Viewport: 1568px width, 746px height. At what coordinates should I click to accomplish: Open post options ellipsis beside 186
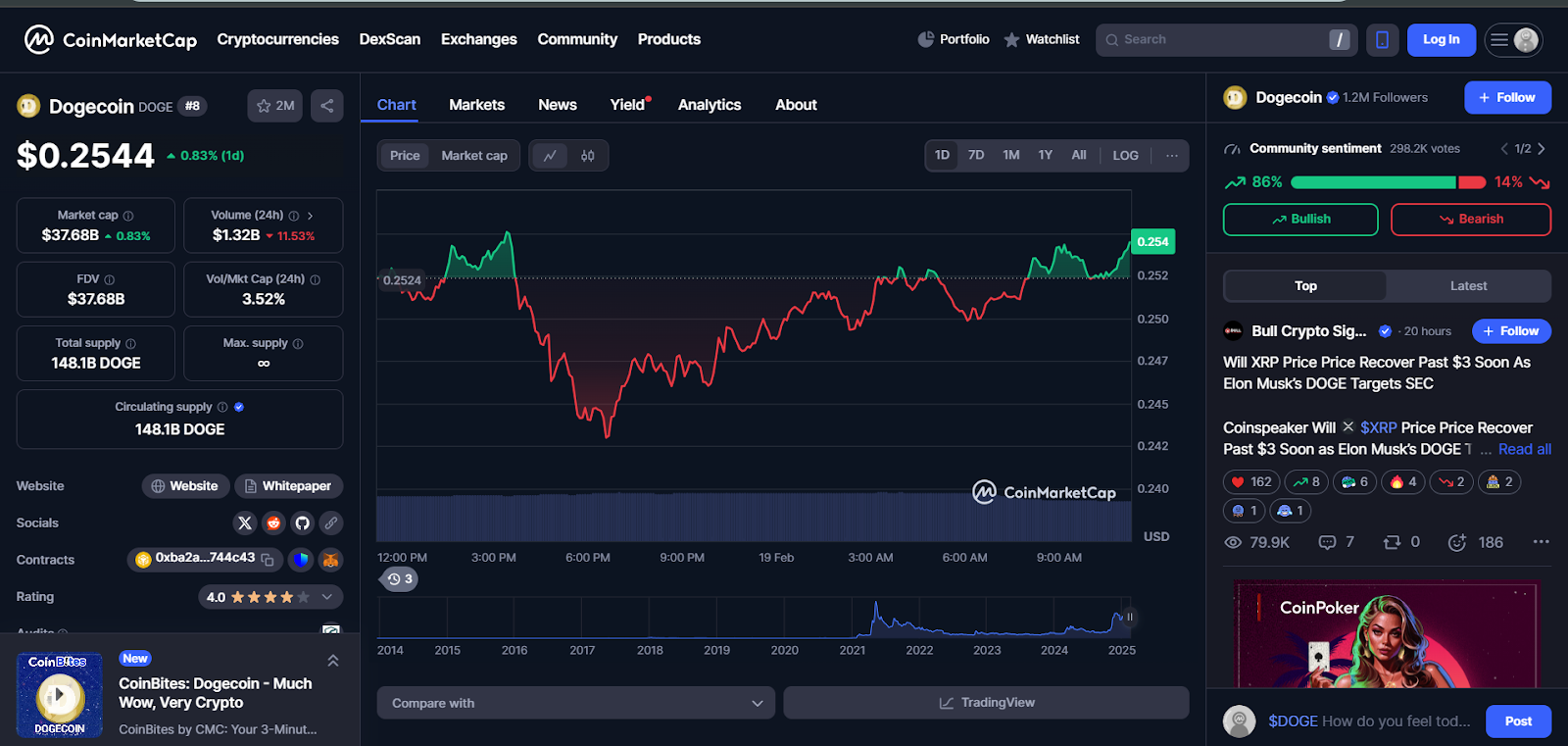point(1541,542)
